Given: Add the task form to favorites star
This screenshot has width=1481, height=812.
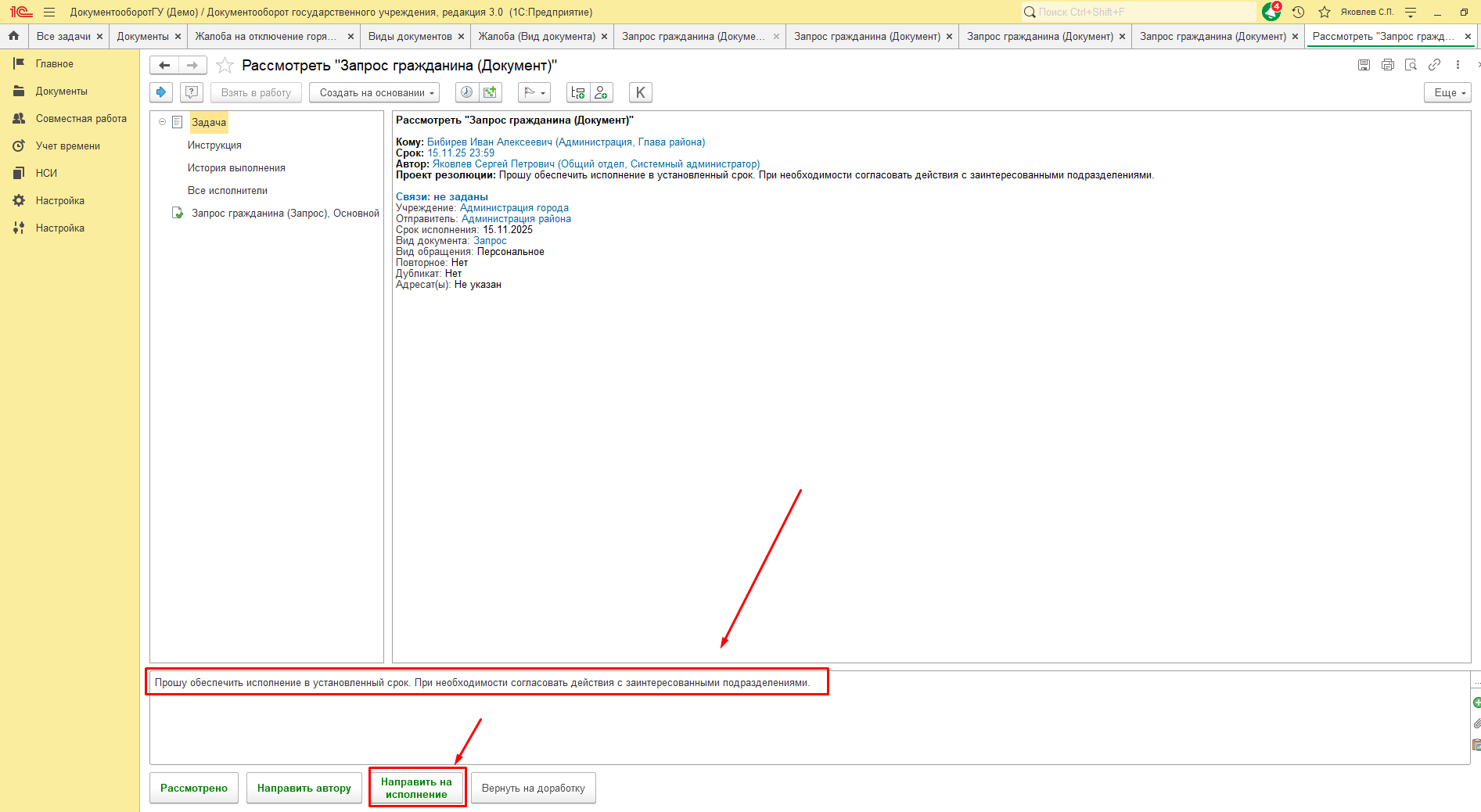Looking at the screenshot, I should coord(225,66).
